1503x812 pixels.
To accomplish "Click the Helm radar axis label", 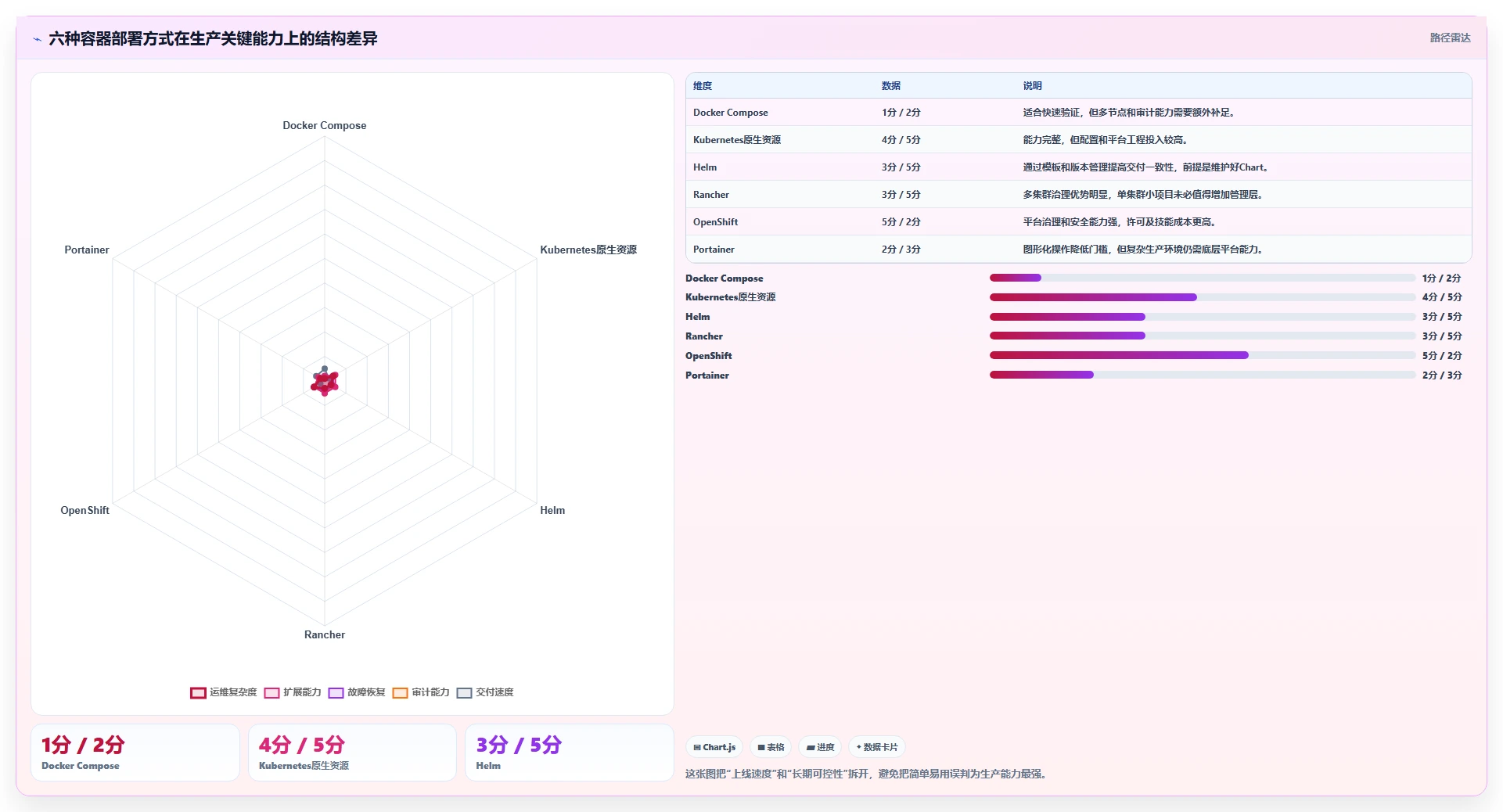I will tap(552, 510).
